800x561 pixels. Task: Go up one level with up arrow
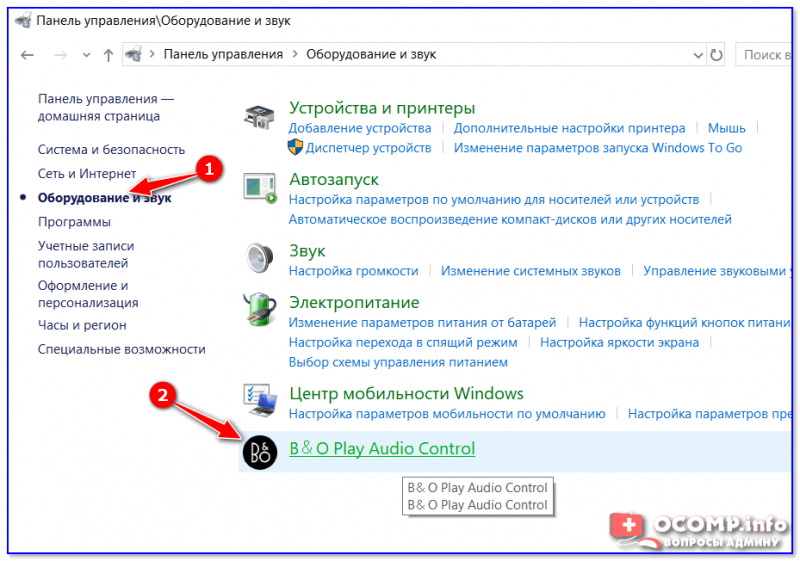tap(108, 55)
